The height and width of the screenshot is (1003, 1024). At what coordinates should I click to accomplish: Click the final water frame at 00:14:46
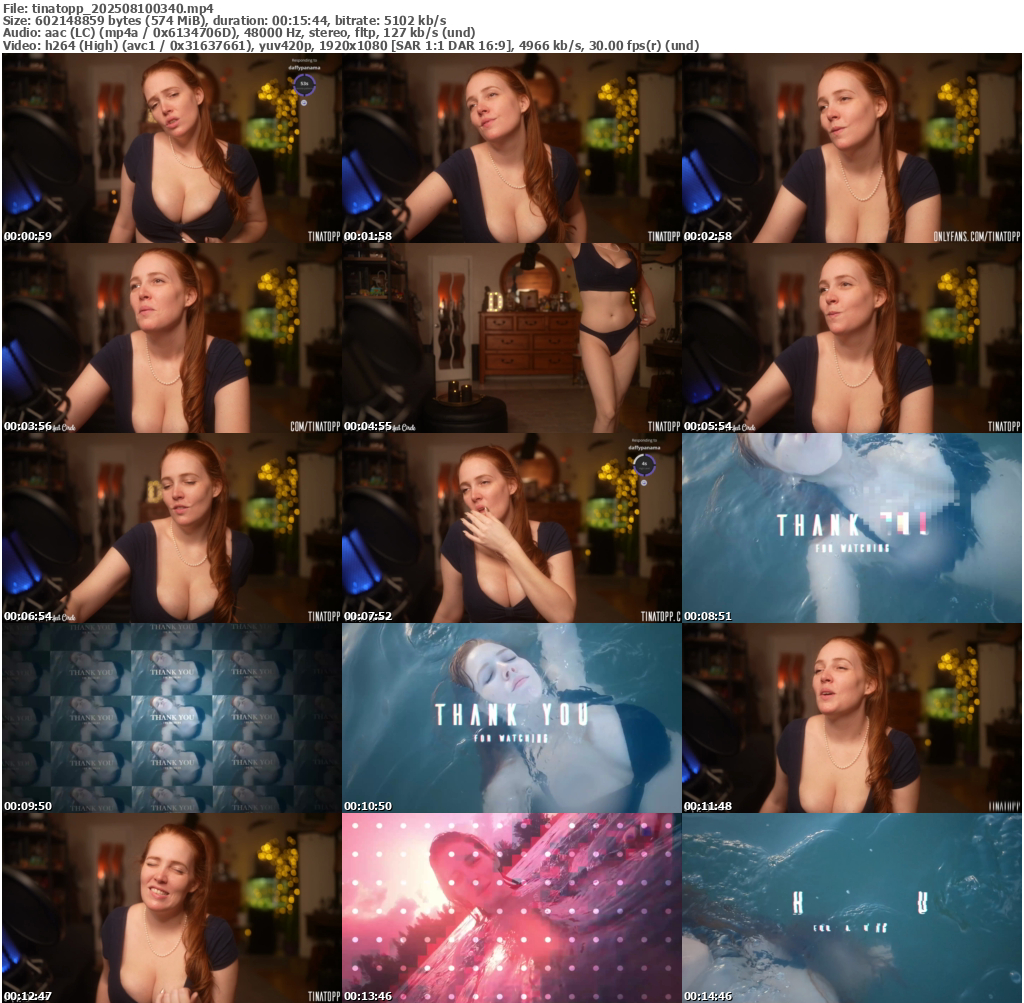tap(852, 908)
